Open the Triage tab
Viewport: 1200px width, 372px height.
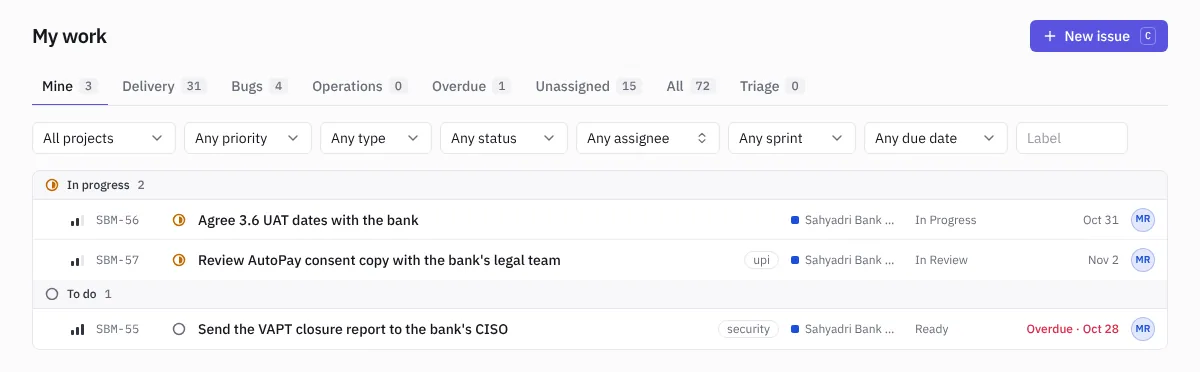[772, 86]
